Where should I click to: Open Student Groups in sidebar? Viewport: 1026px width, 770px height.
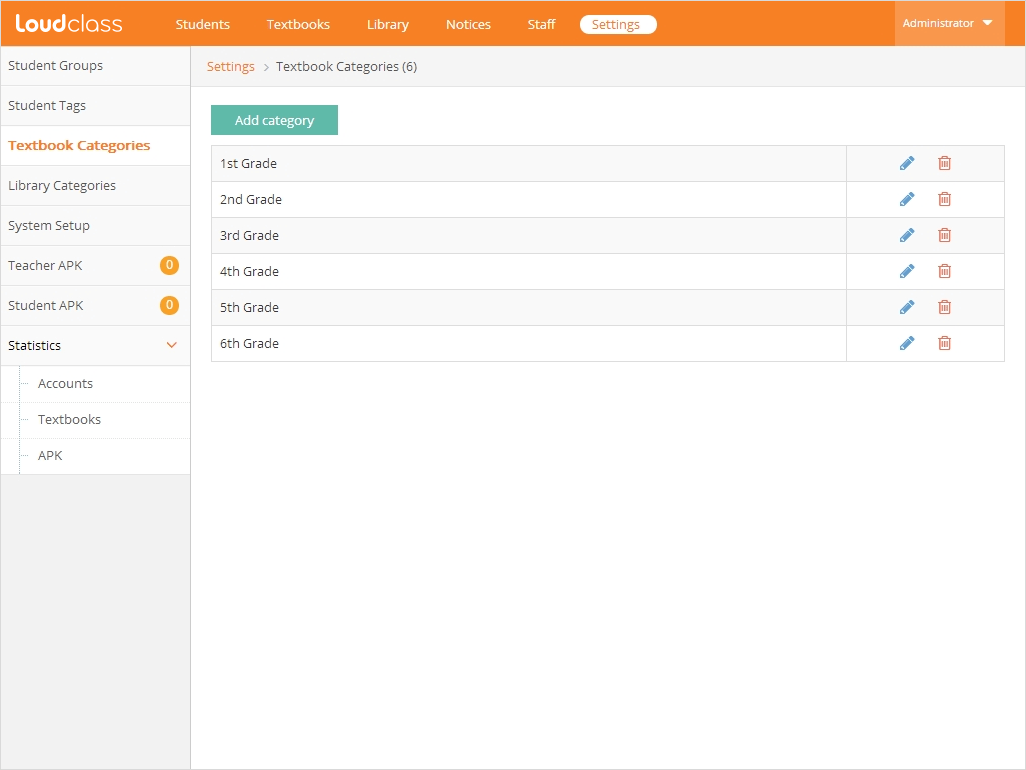point(96,65)
